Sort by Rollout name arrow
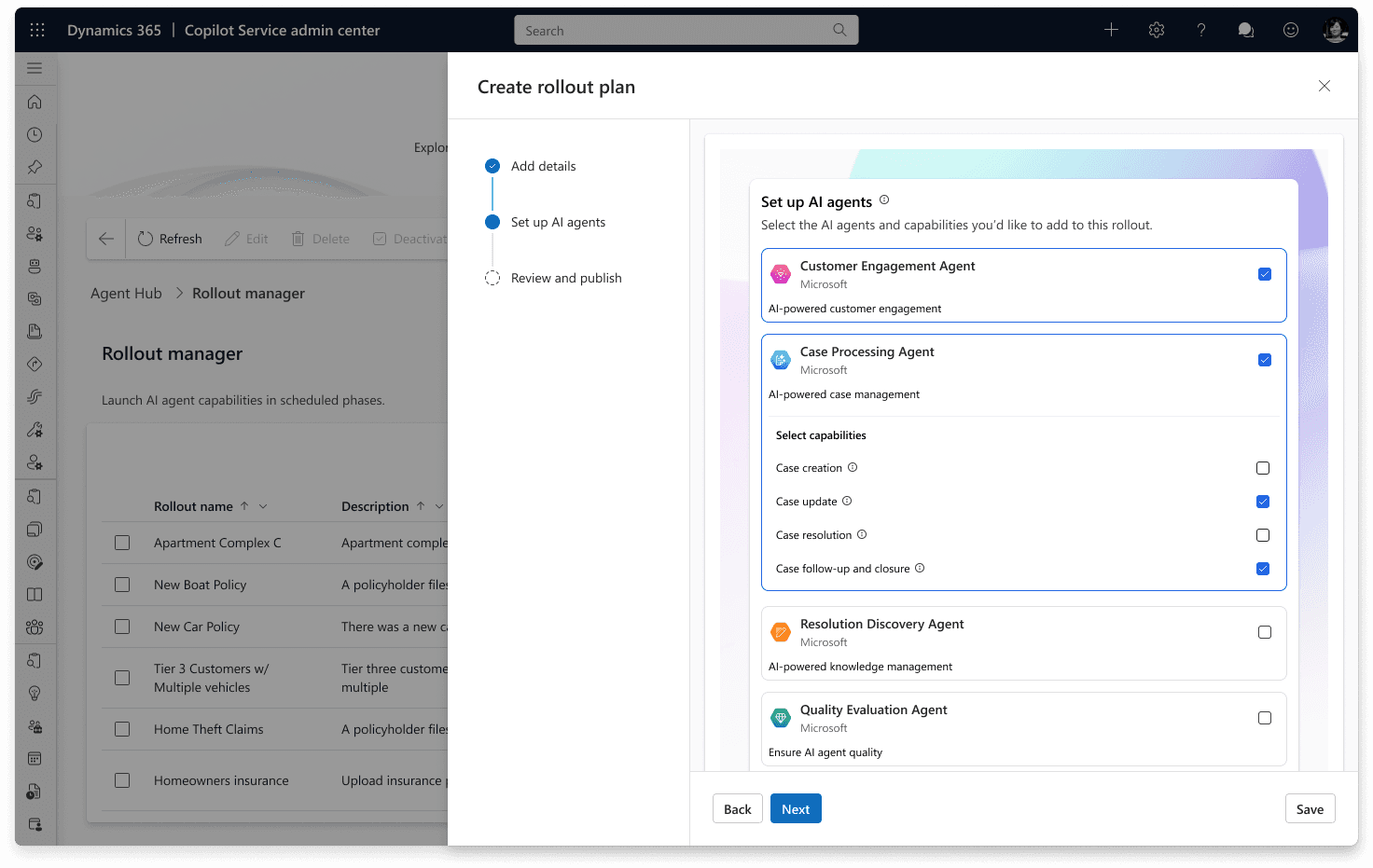Screen dimensions: 1373x868 [244, 505]
